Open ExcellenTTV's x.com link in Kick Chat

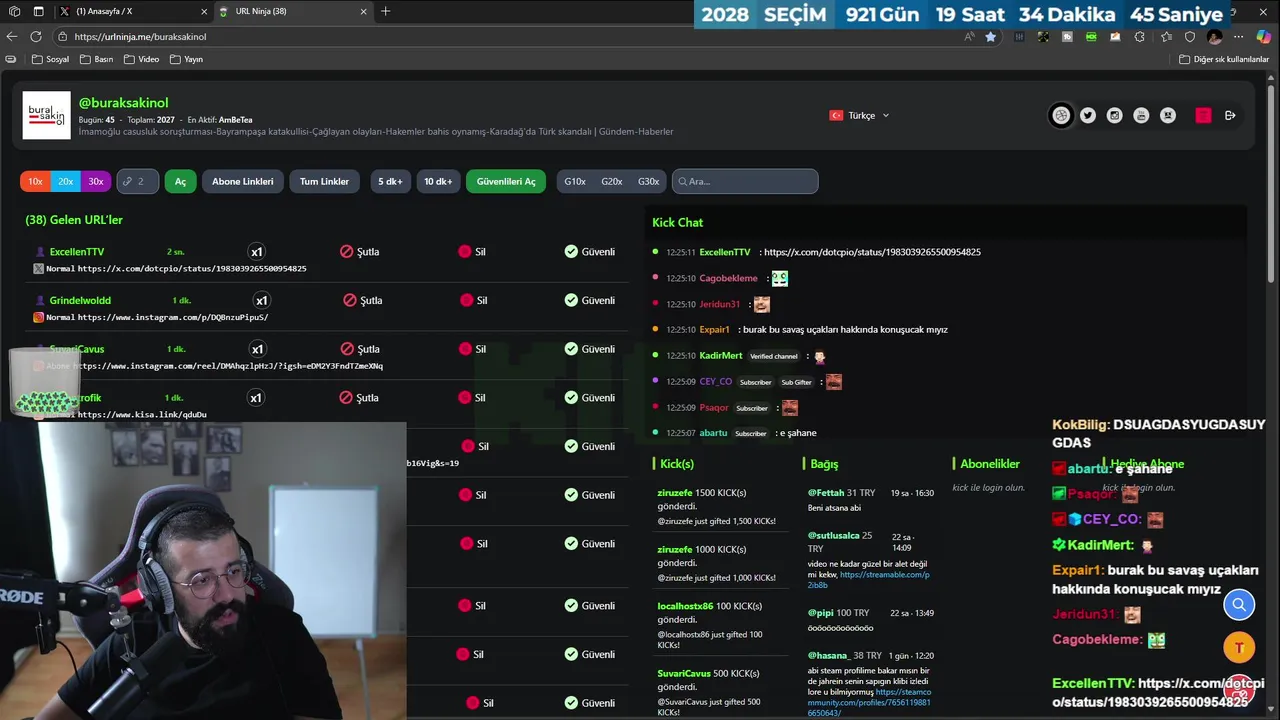click(872, 252)
